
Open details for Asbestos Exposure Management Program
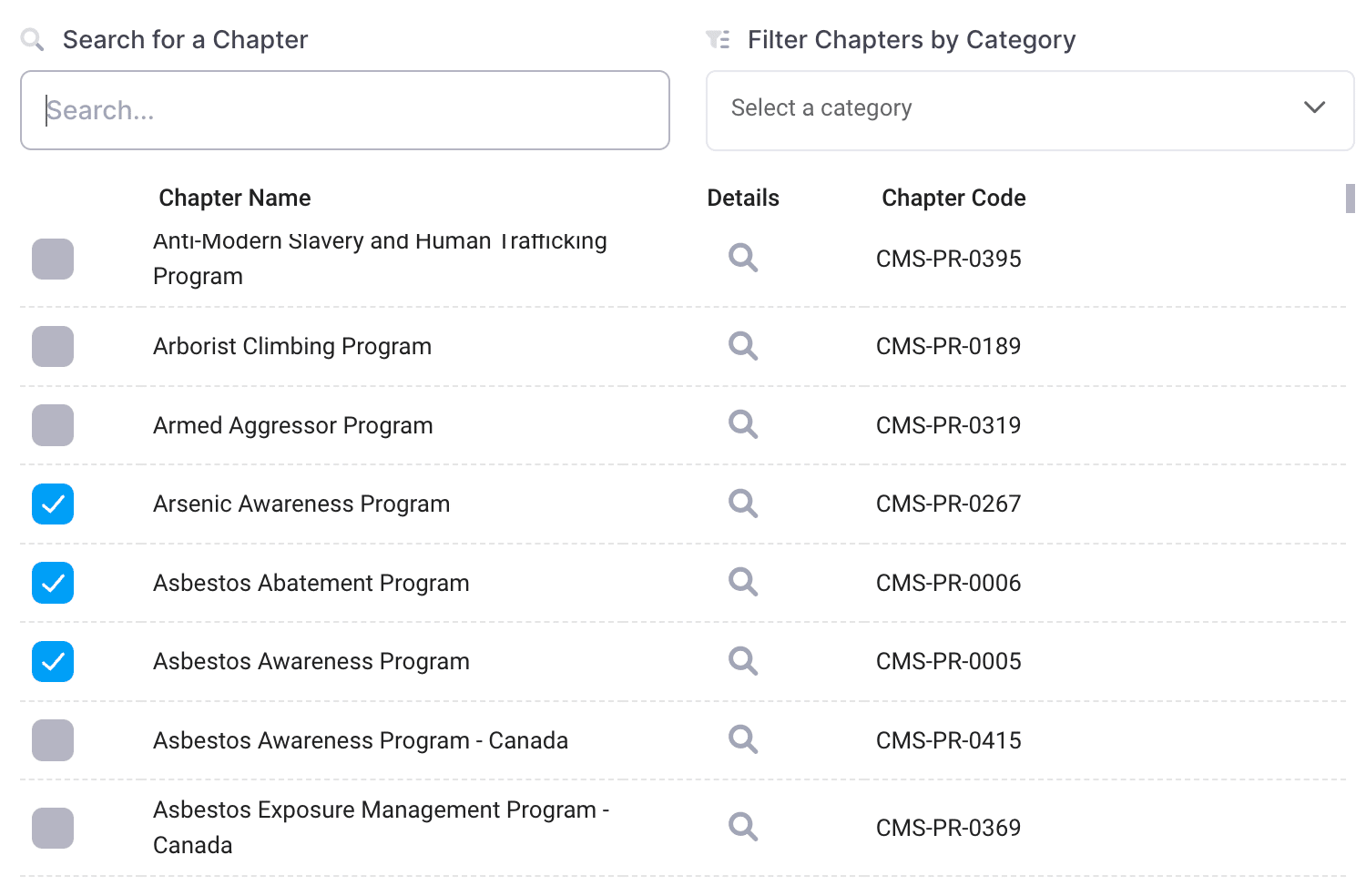point(743,827)
